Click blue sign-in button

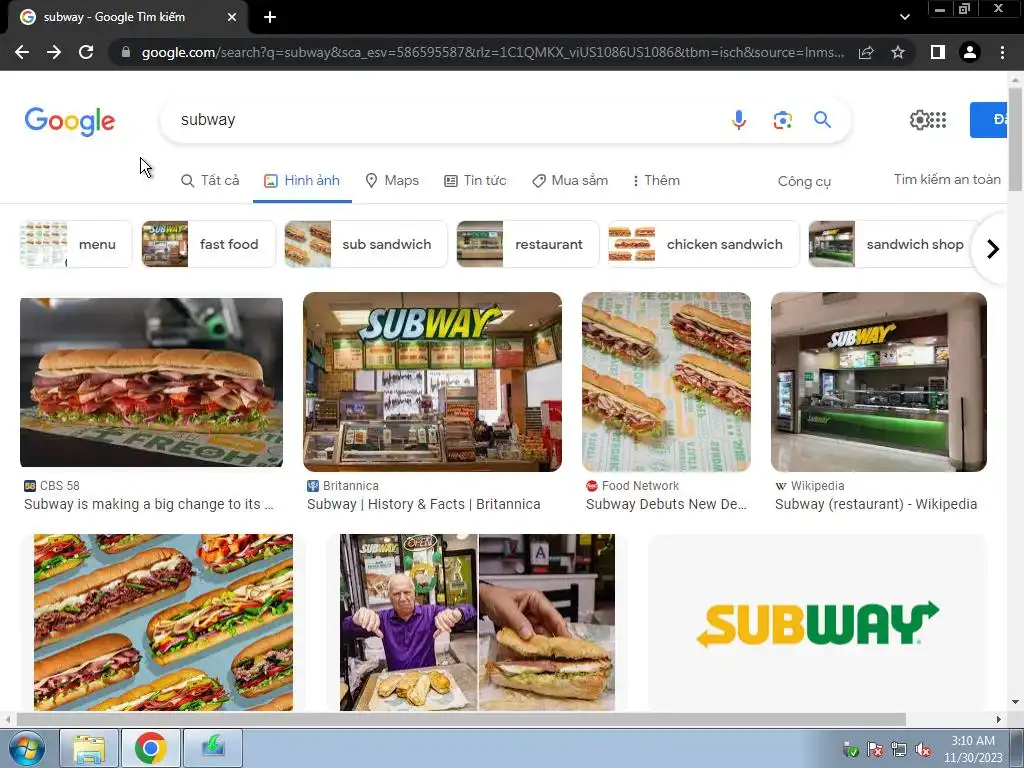click(989, 120)
